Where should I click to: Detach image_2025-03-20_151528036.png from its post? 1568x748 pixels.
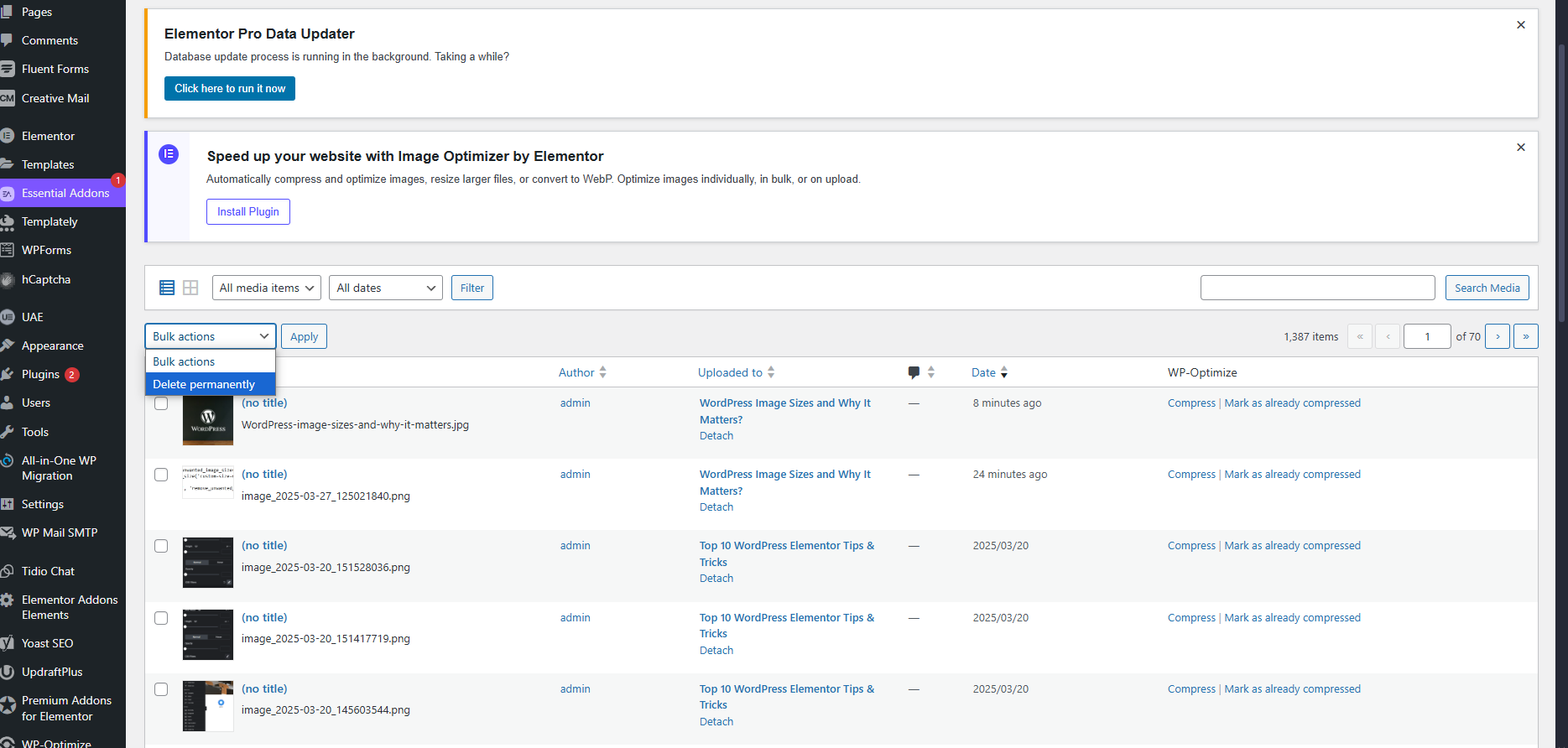click(x=716, y=579)
